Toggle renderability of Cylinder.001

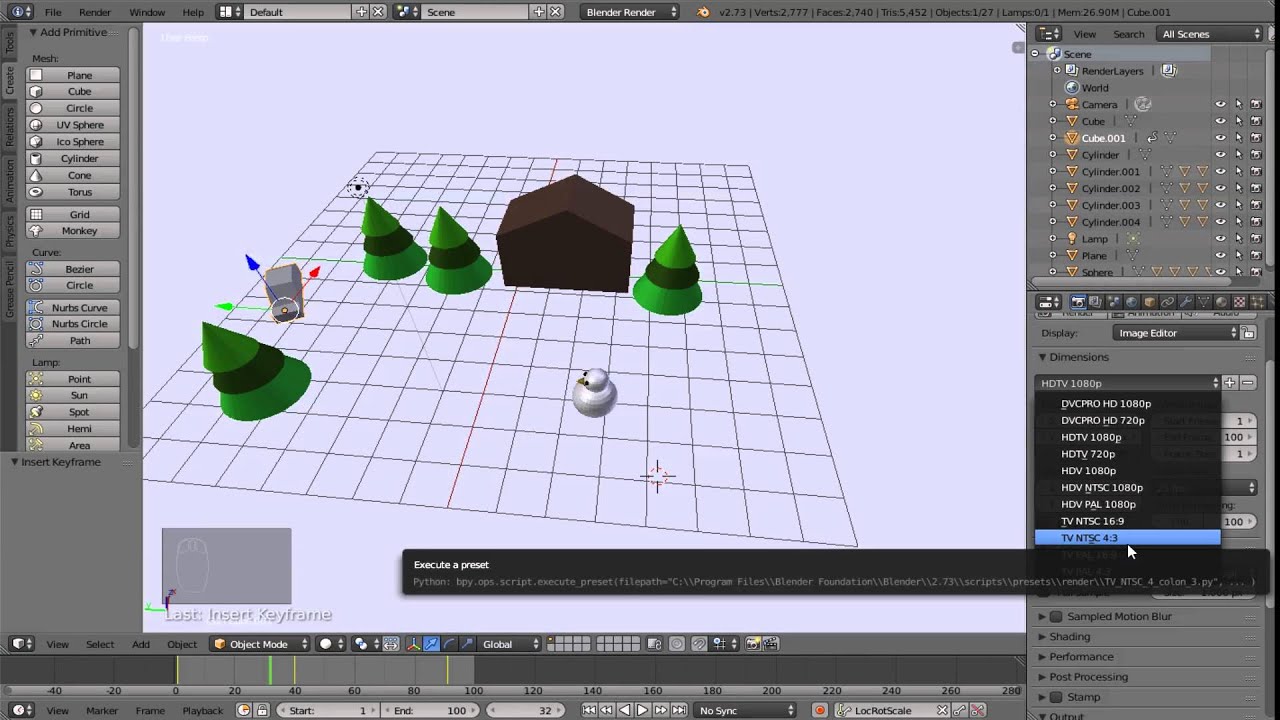click(1256, 172)
